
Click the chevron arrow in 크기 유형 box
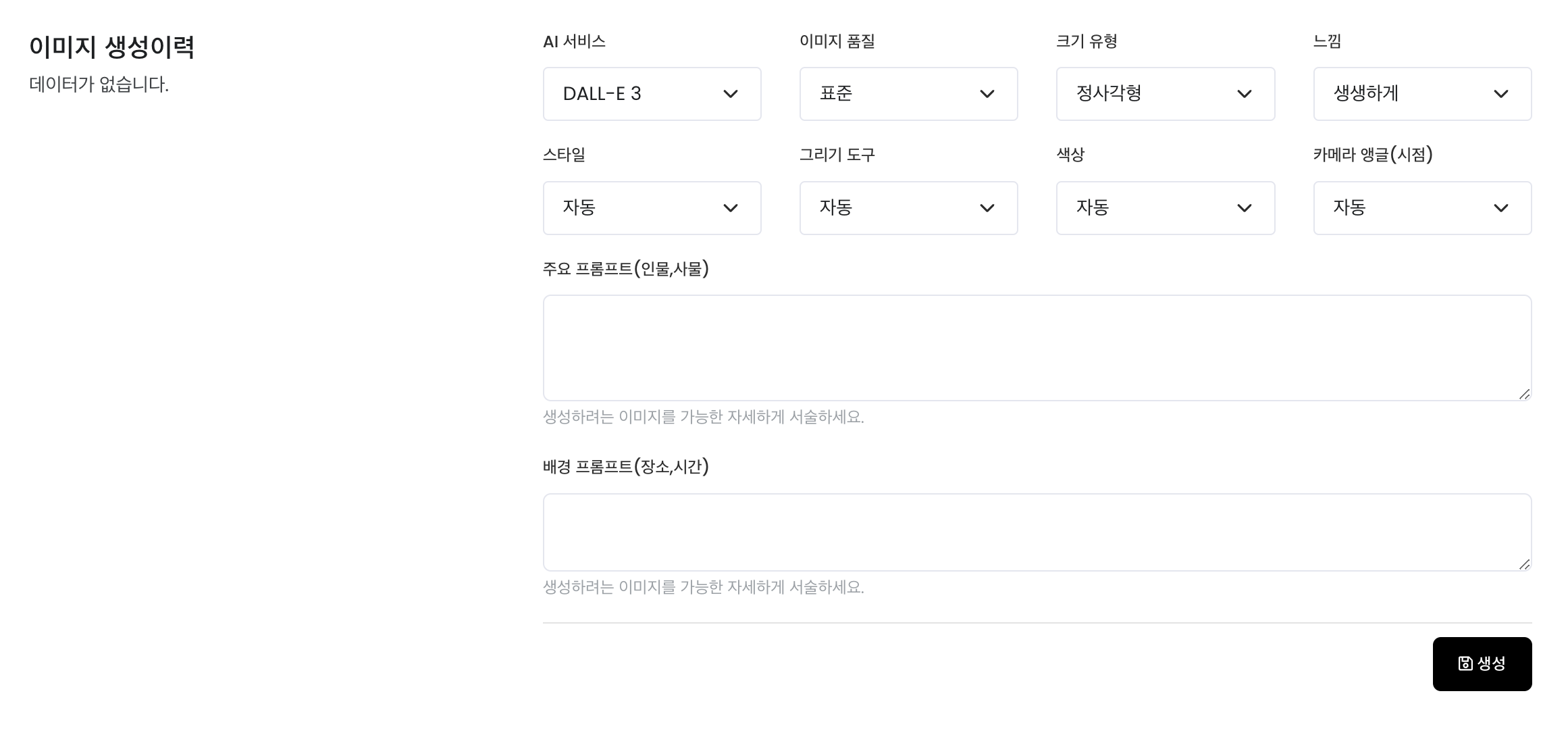coord(1245,94)
